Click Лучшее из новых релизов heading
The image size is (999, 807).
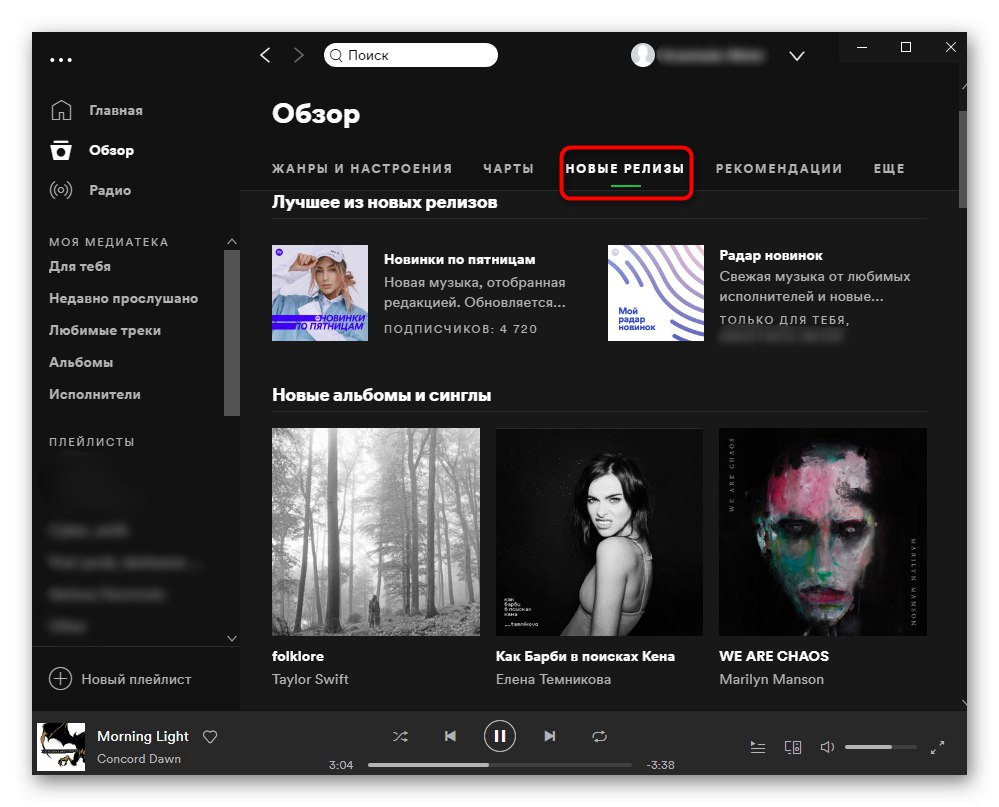coord(384,203)
